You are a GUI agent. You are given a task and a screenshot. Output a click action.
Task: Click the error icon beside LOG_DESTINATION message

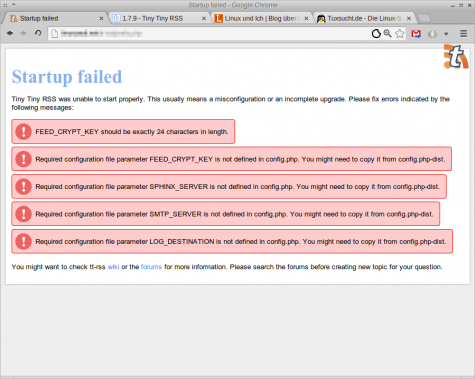click(x=23, y=241)
